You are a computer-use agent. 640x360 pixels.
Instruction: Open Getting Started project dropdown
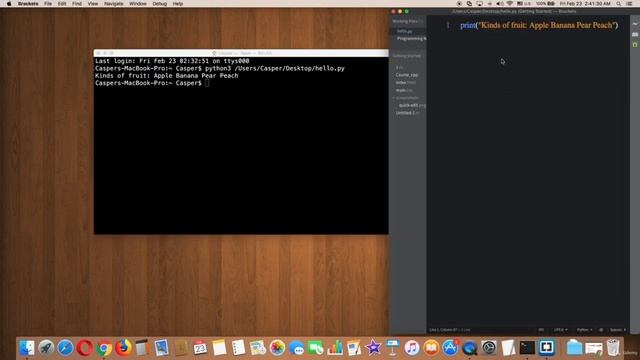408,56
